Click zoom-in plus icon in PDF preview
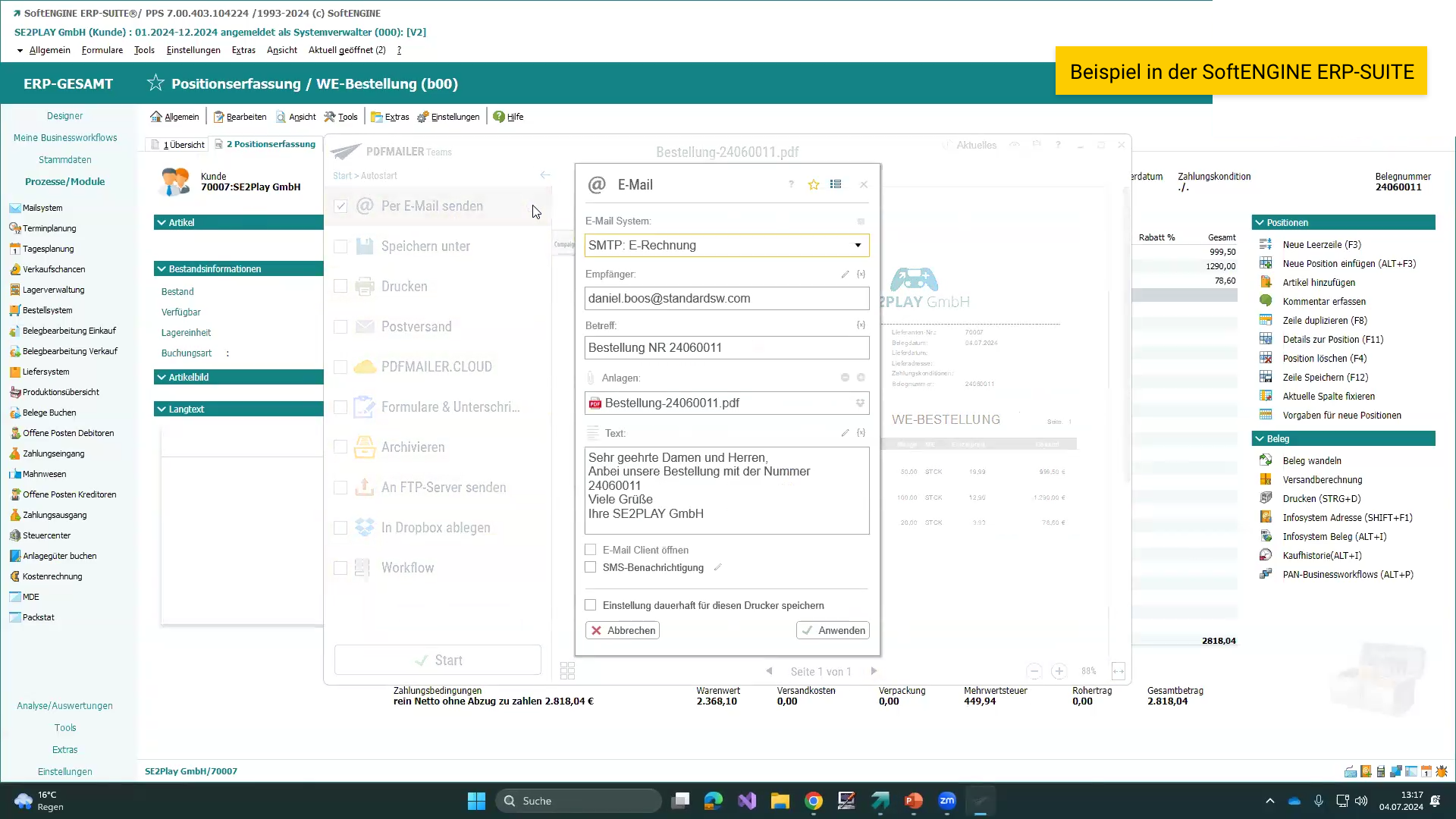 (1059, 671)
